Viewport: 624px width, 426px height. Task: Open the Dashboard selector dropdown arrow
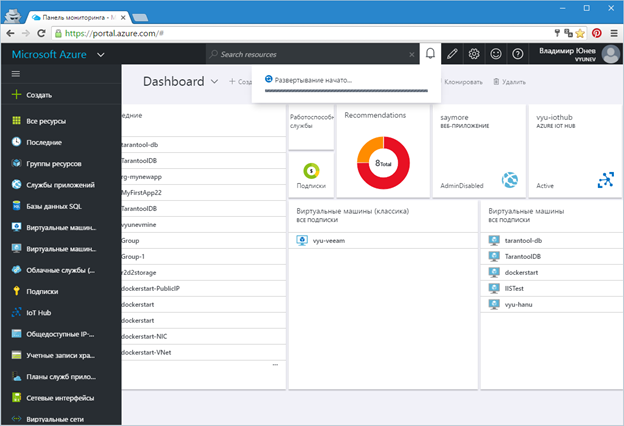tap(214, 82)
